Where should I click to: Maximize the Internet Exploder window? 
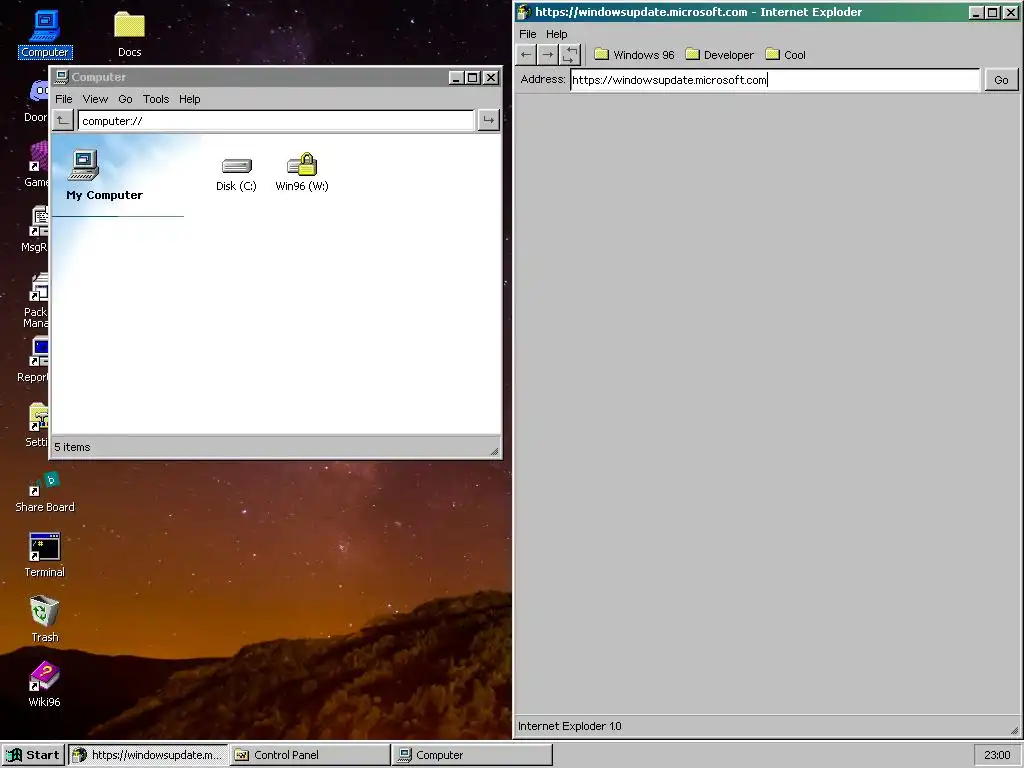(992, 12)
